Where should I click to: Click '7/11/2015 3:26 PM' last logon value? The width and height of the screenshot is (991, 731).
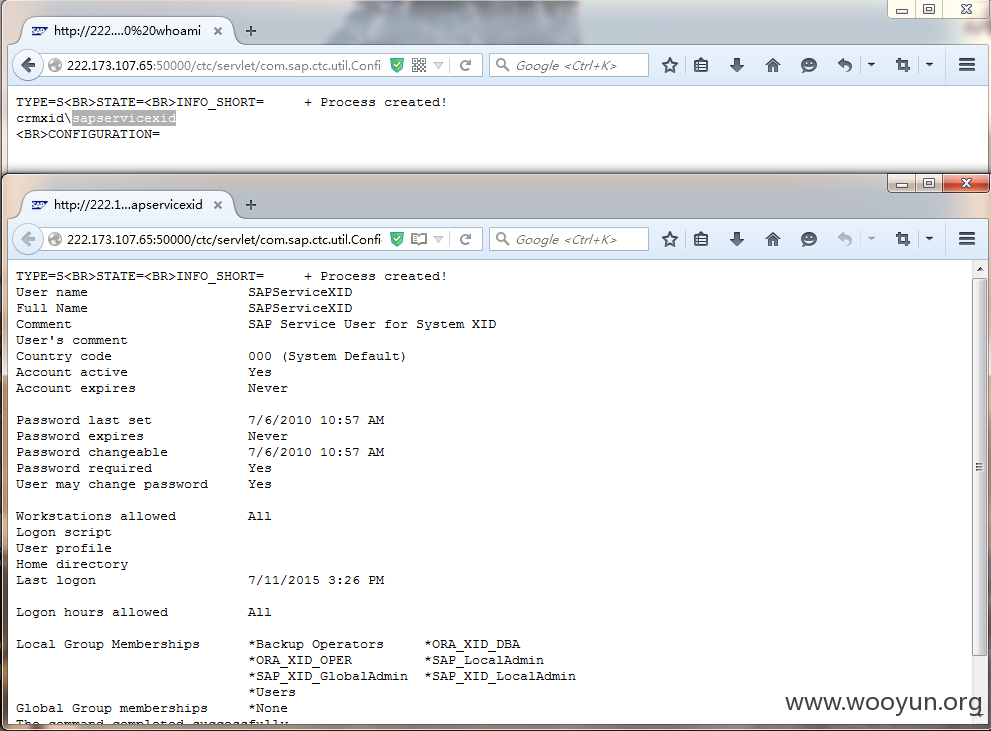pos(316,580)
